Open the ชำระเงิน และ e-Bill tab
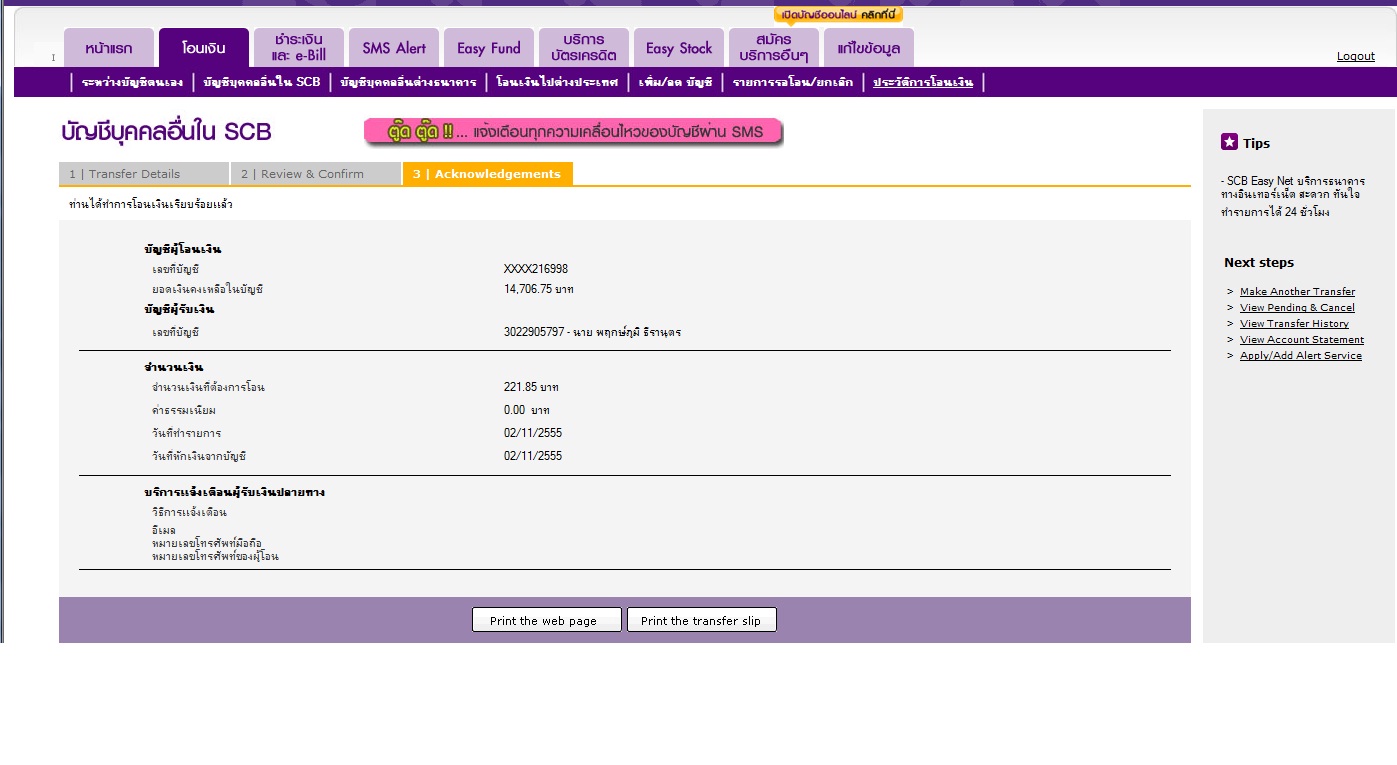This screenshot has width=1397, height=765. 299,48
